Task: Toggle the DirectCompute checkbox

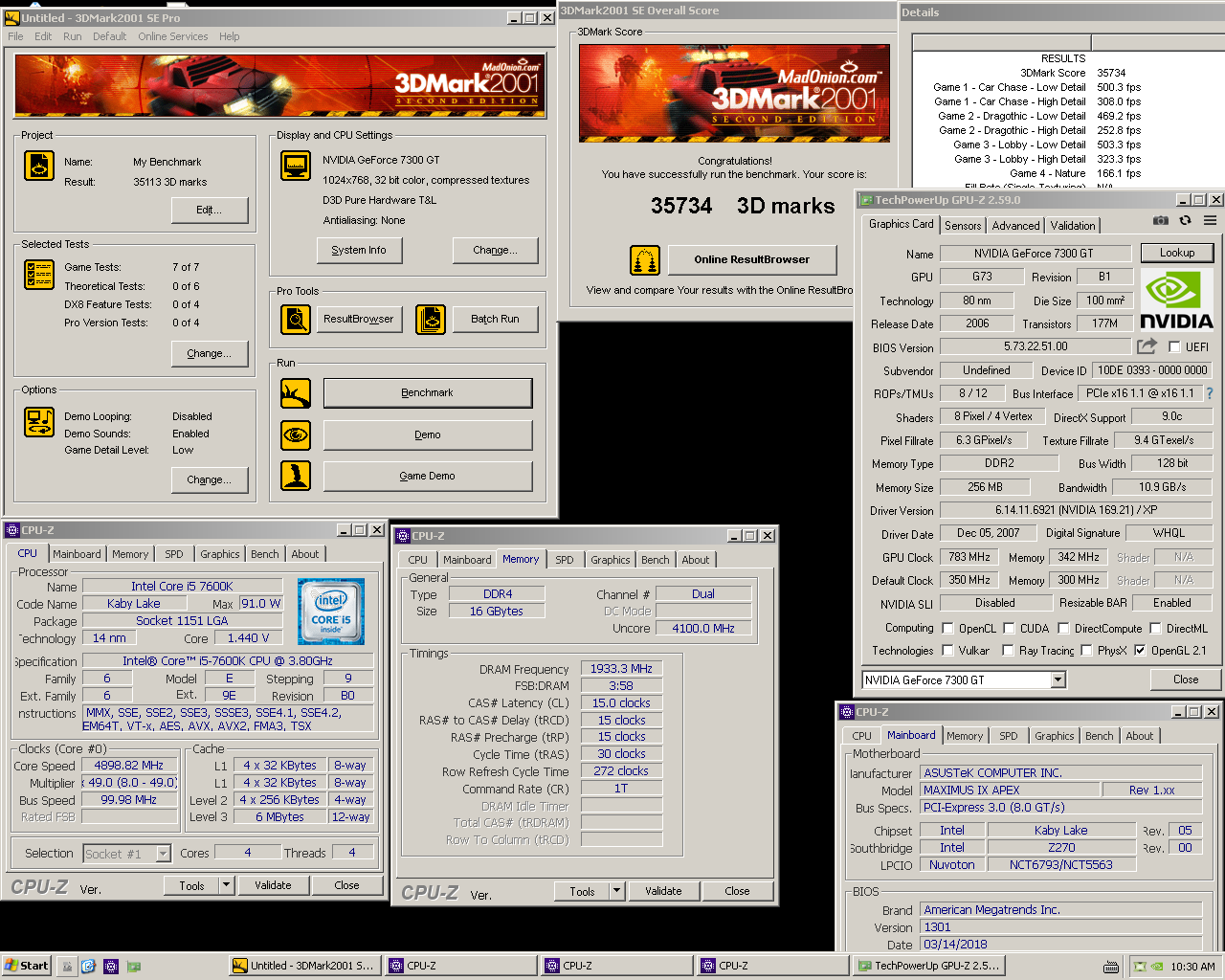Action: tap(1063, 629)
